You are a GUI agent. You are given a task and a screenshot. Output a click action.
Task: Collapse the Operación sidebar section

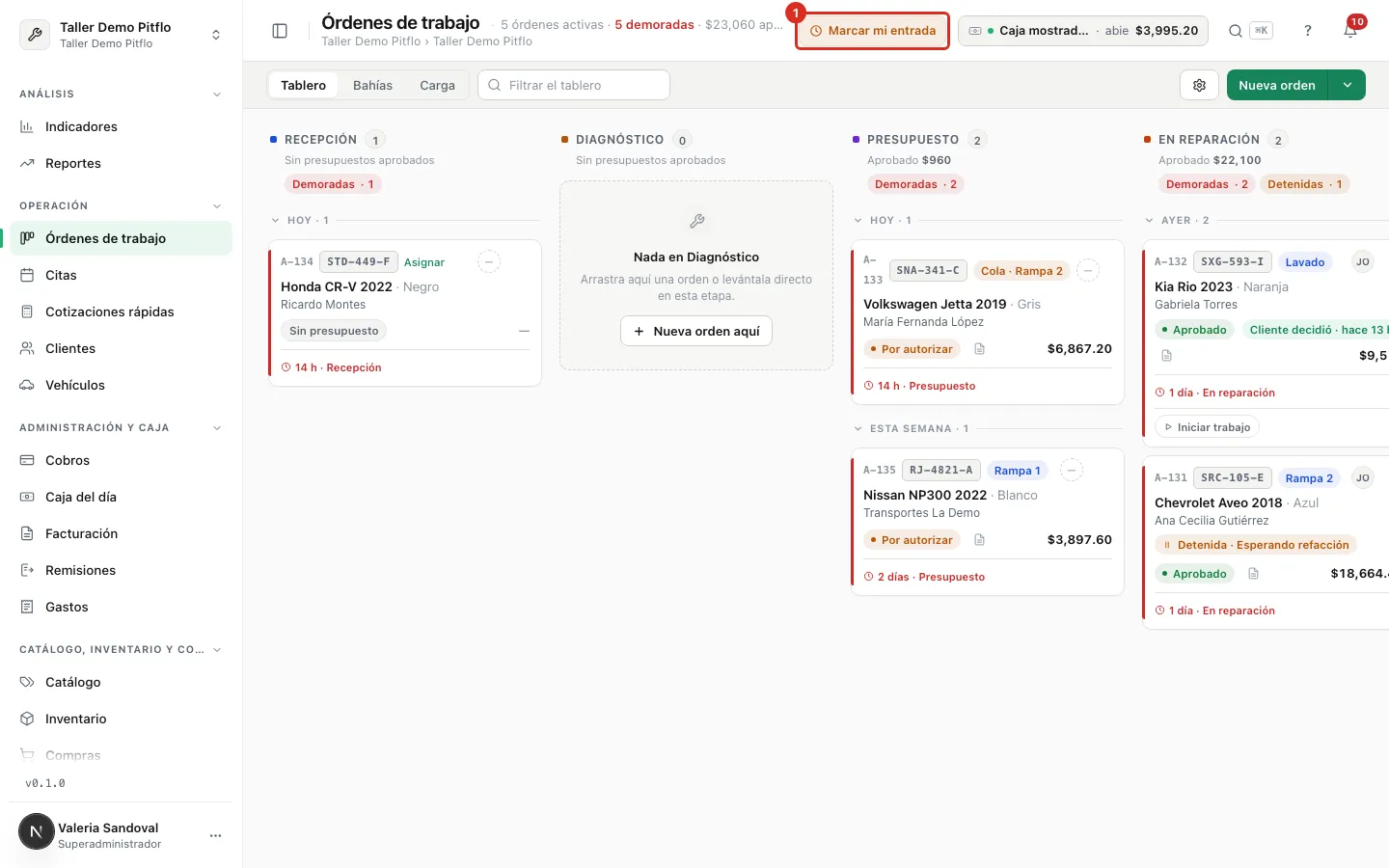point(217,206)
